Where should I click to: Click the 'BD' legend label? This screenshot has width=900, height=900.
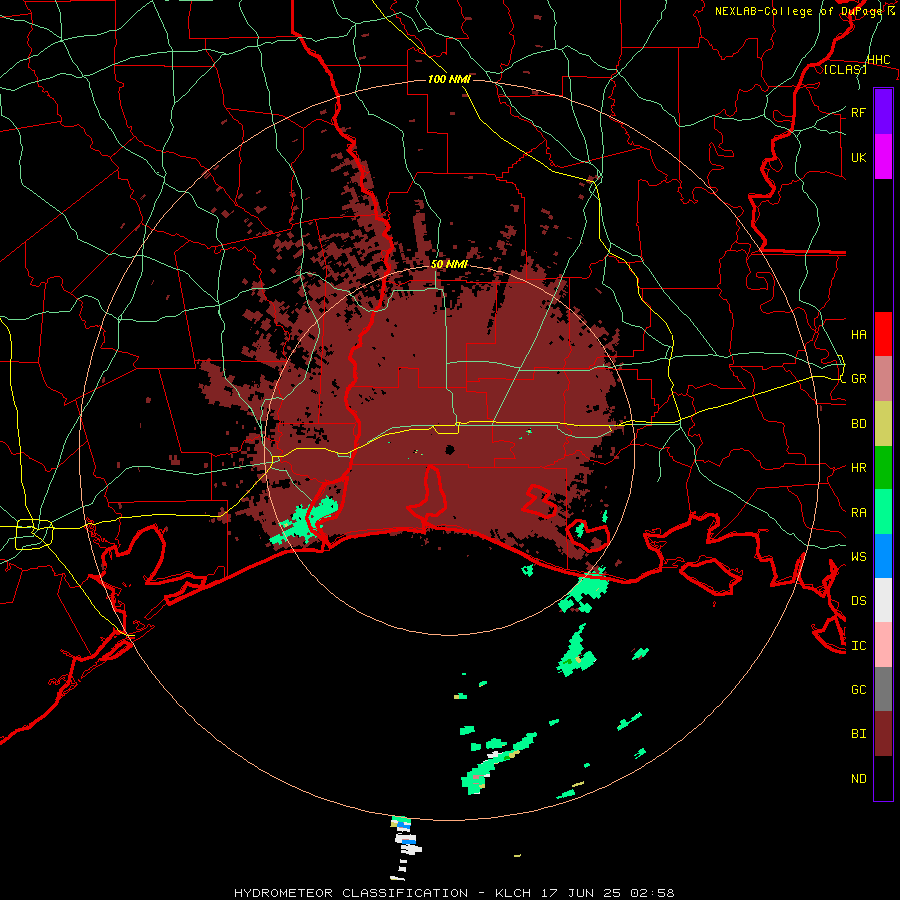(x=859, y=424)
